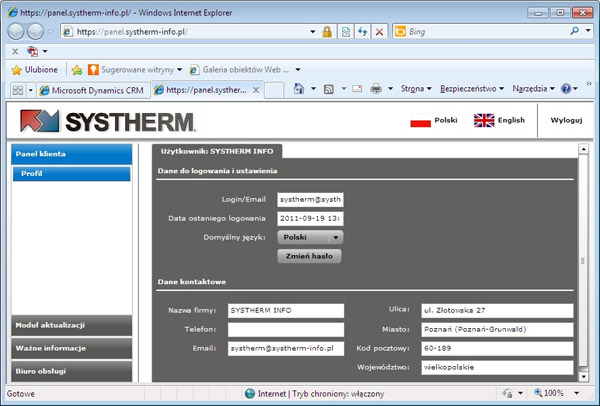Click the RSS feeds icon

pos(329,89)
